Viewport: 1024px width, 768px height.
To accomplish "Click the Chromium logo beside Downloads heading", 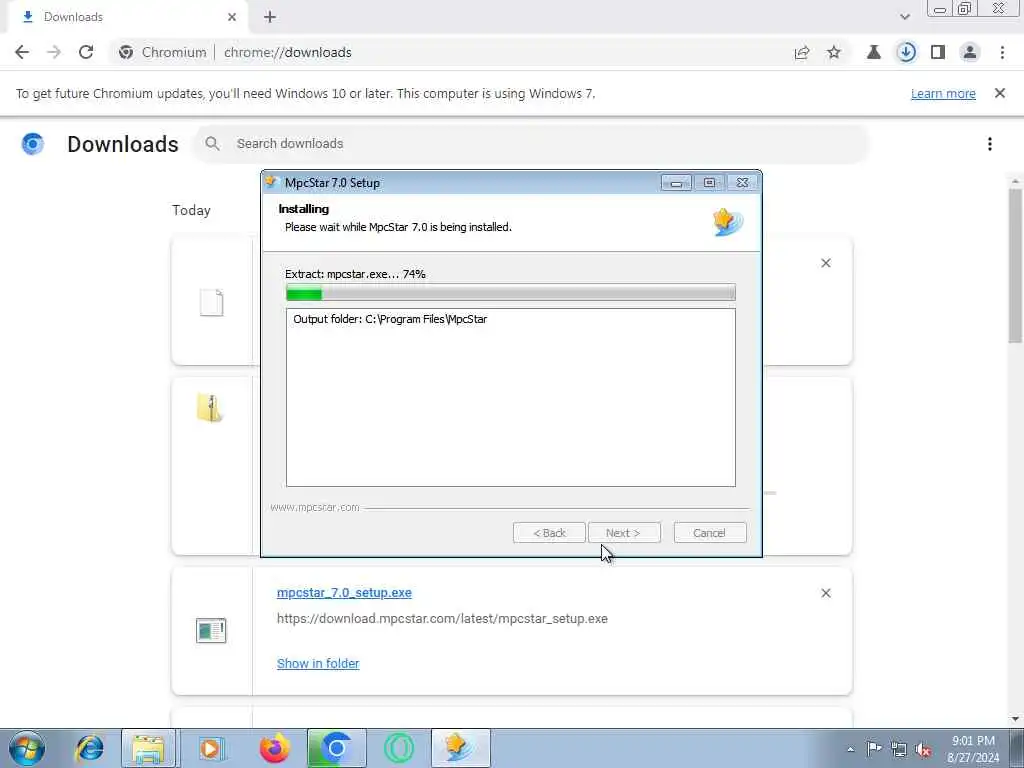I will coord(33,144).
